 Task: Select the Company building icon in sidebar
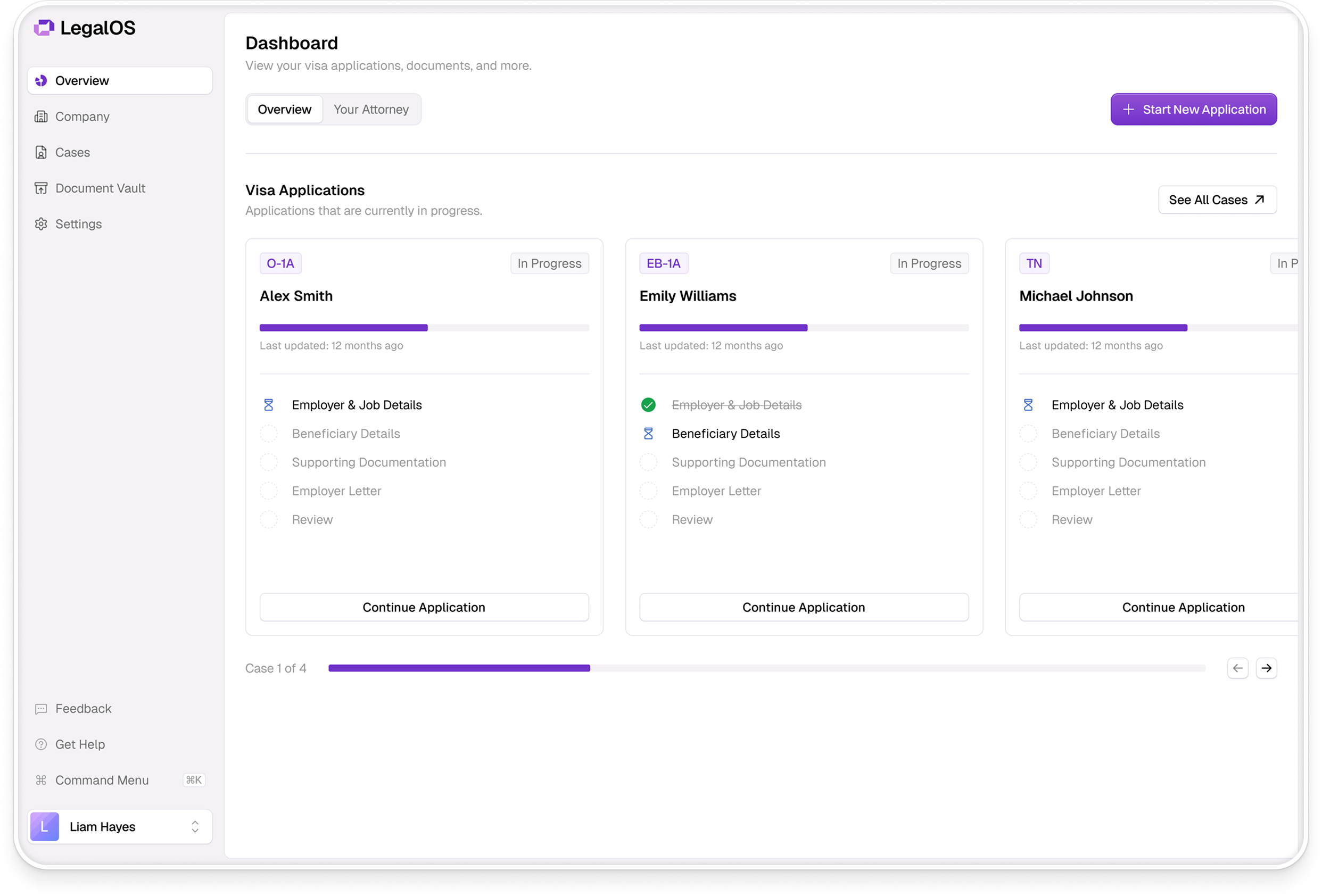42,116
